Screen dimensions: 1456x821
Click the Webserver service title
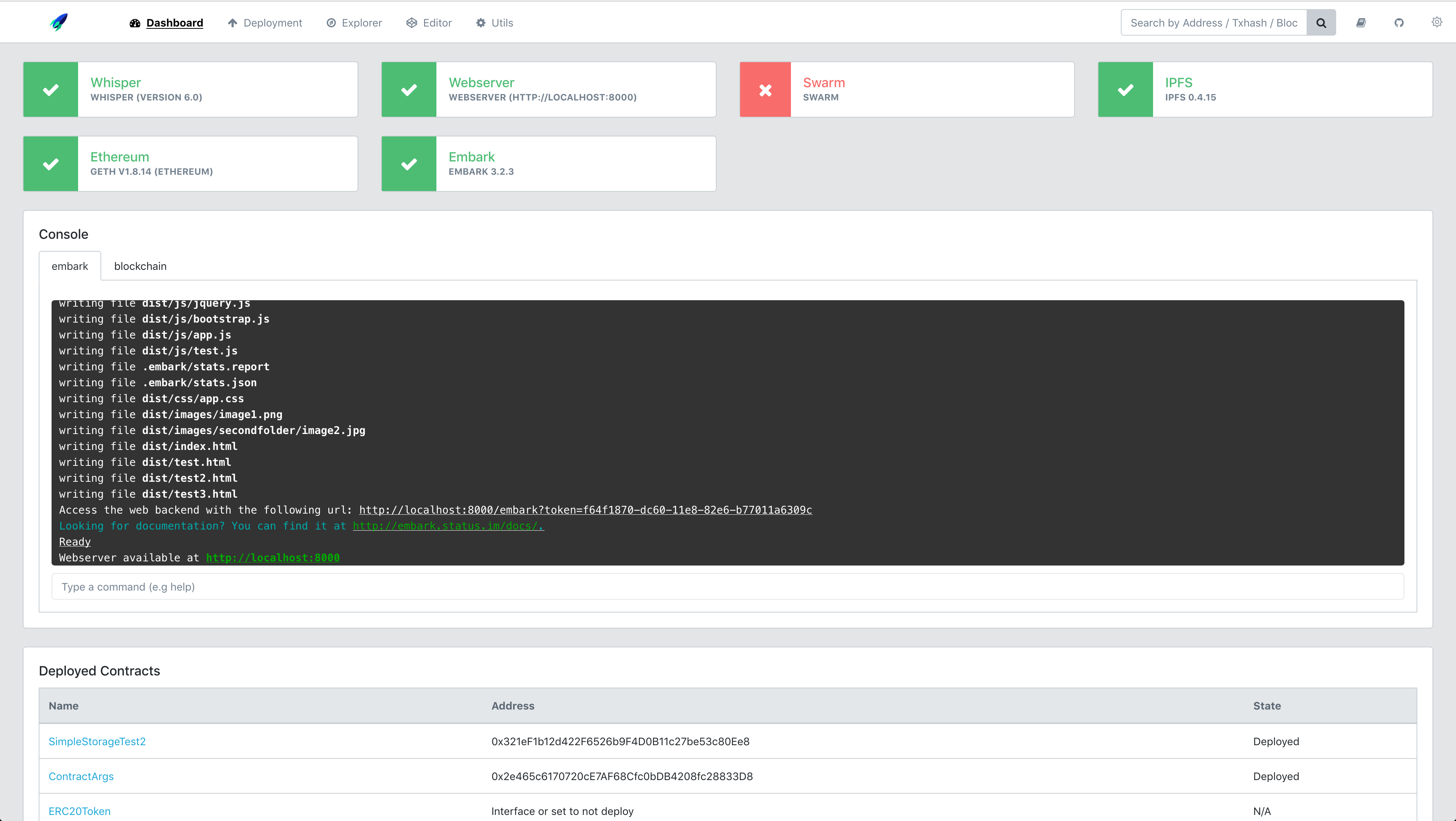tap(482, 83)
